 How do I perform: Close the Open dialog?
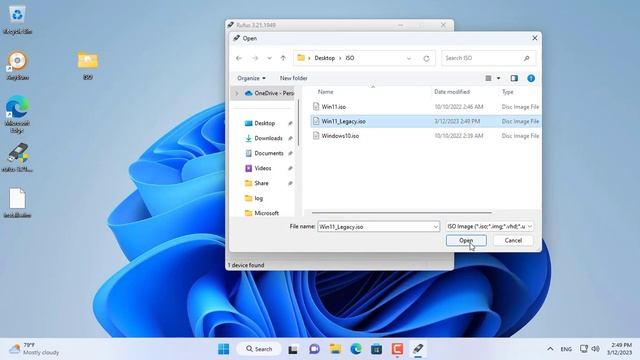tap(535, 38)
